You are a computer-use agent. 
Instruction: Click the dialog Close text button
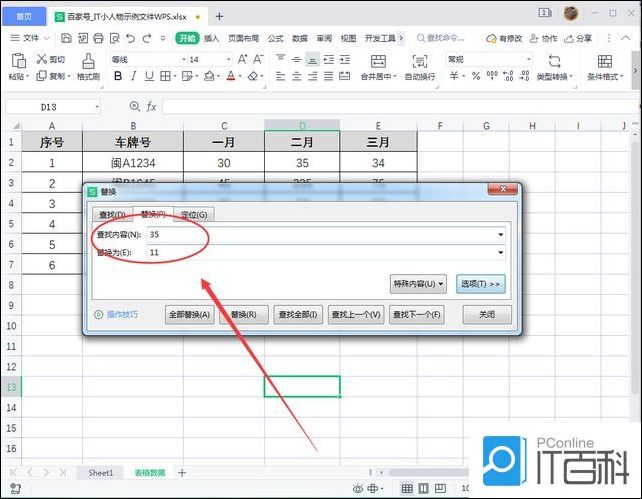coord(487,314)
